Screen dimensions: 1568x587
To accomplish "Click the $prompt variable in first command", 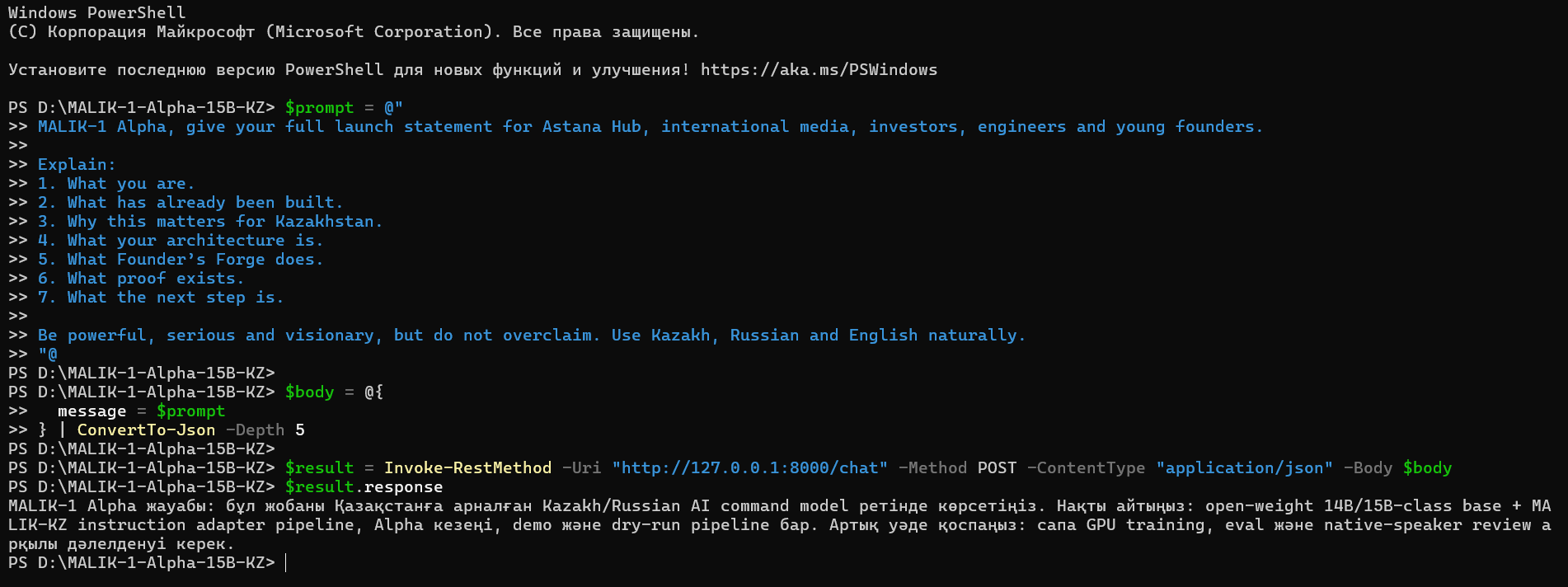I will [x=319, y=108].
